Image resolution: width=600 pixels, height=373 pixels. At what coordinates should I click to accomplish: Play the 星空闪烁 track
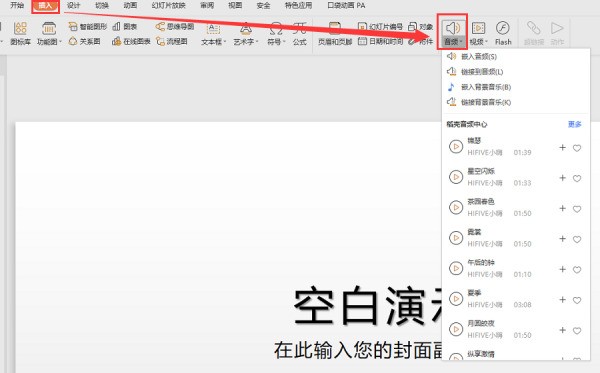click(x=456, y=177)
